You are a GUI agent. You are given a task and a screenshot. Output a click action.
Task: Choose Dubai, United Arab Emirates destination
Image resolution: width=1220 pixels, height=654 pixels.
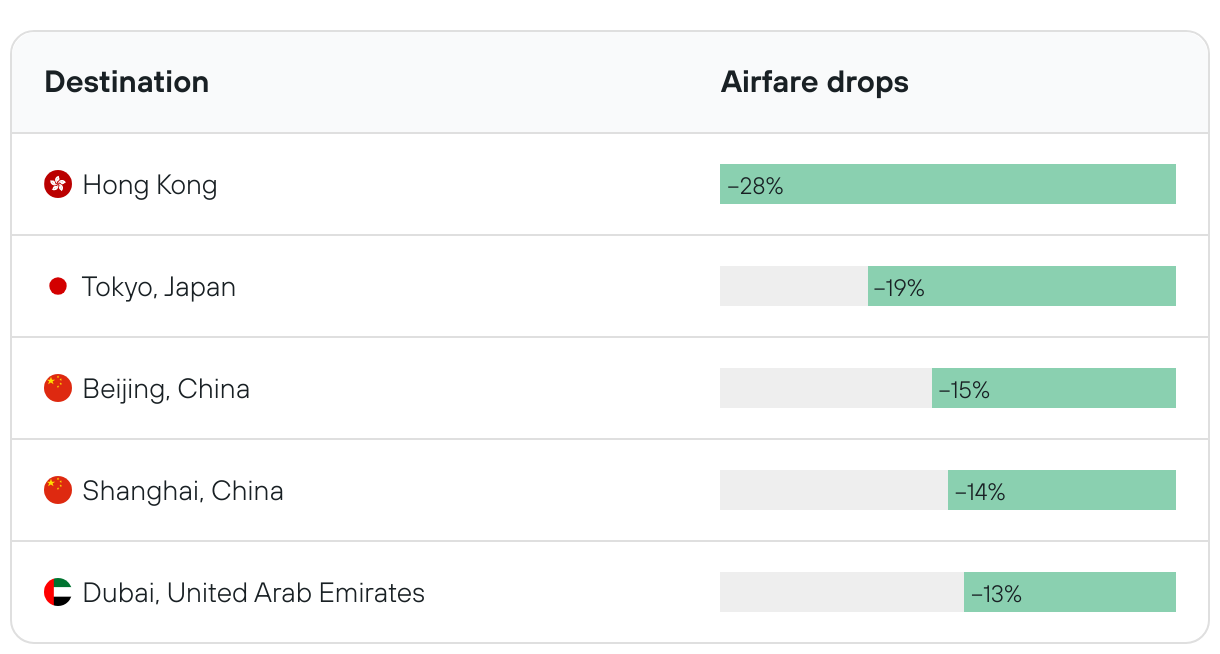coord(254,593)
